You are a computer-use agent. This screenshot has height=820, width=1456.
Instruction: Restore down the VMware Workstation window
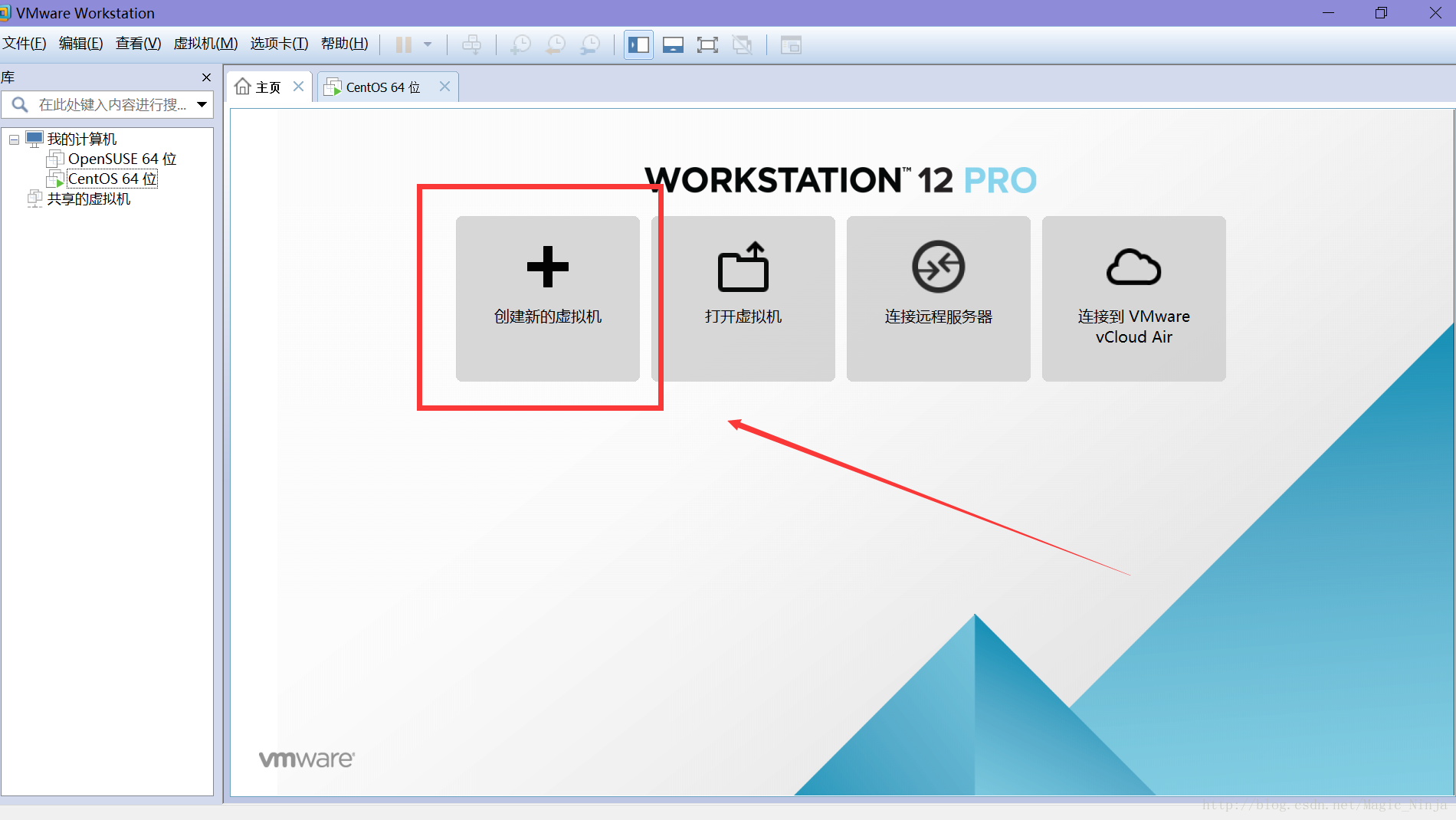coord(1381,13)
